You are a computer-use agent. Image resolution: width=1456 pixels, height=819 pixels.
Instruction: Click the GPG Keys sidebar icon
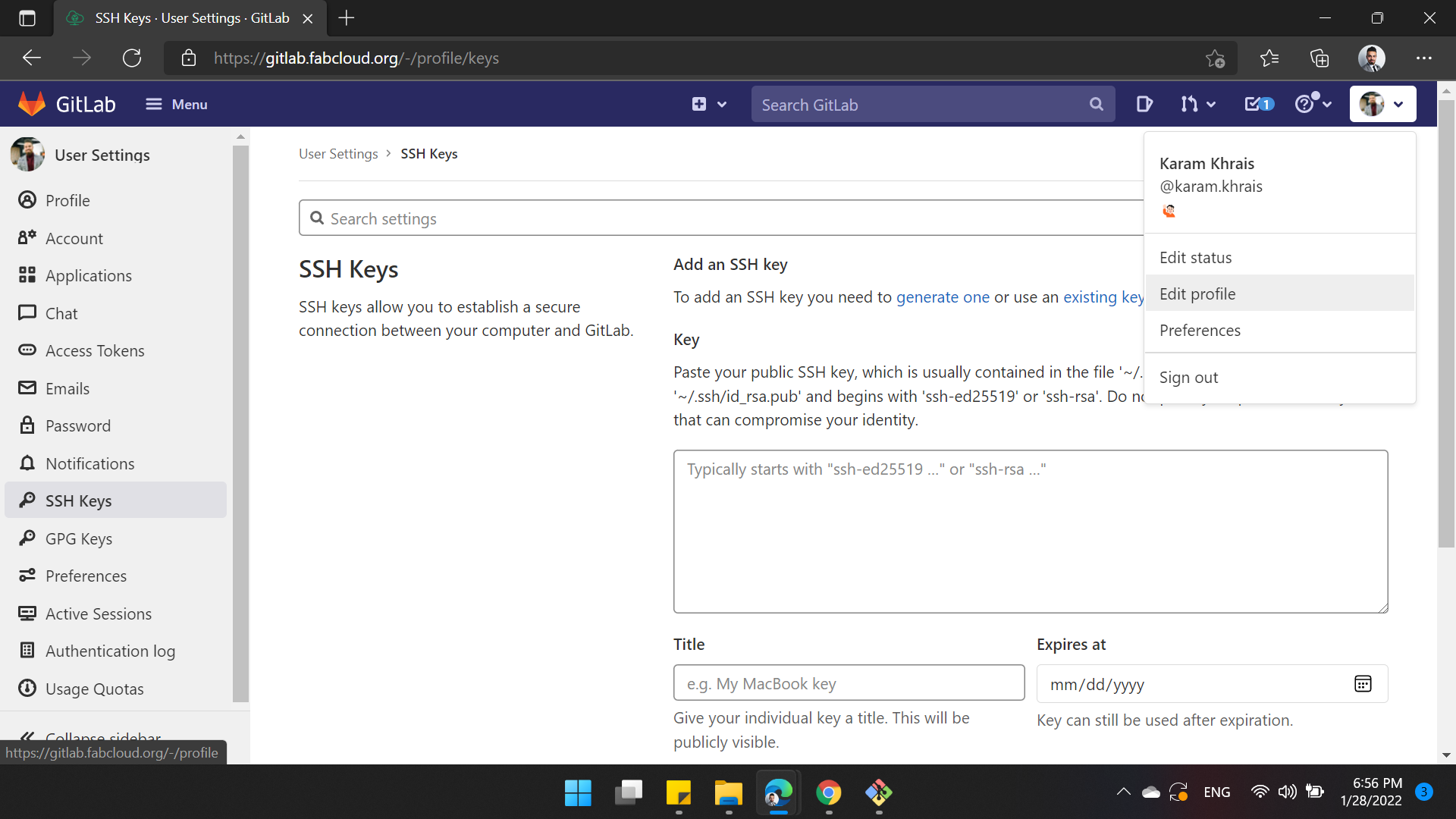pos(29,538)
